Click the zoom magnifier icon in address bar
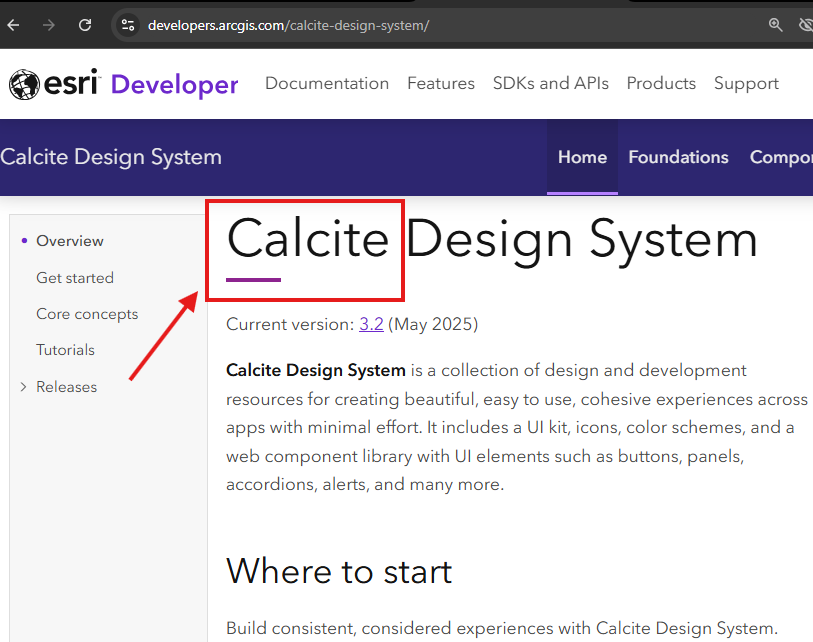Viewport: 813px width, 642px height. pyautogui.click(x=775, y=24)
